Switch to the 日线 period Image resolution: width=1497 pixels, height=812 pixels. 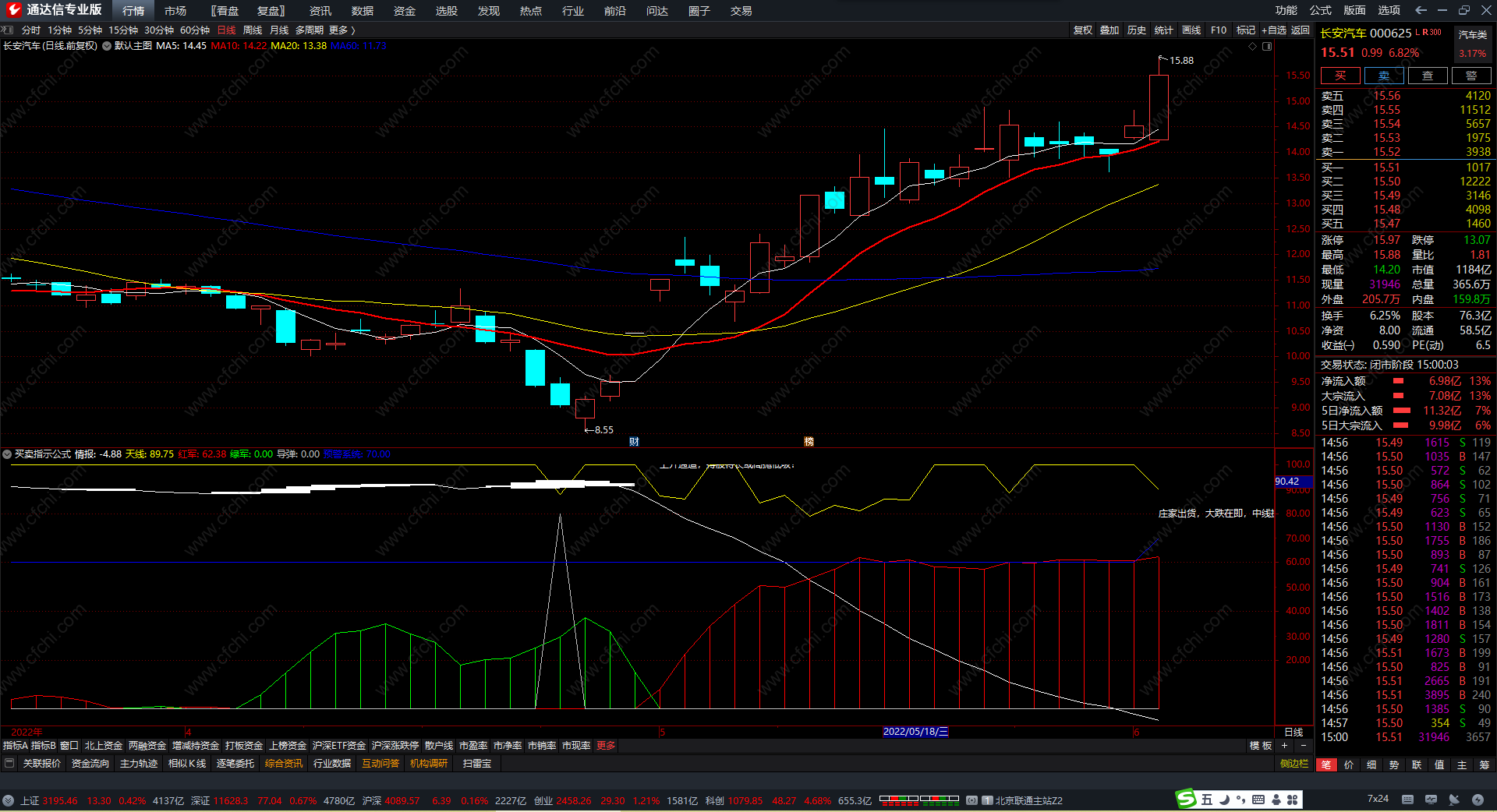click(x=226, y=30)
